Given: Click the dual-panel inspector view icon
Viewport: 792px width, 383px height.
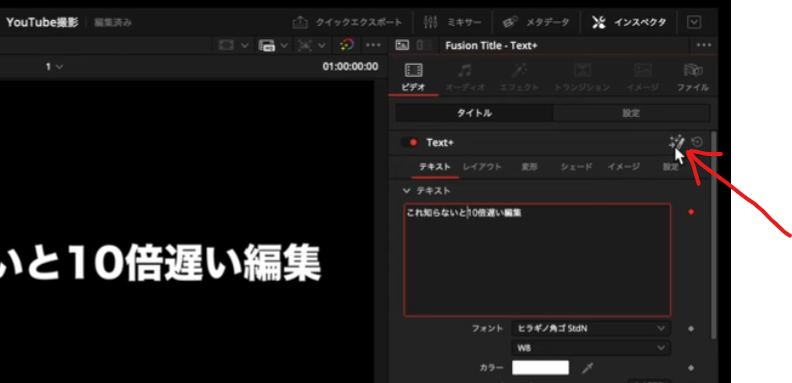Looking at the screenshot, I should pyautogui.click(x=424, y=45).
